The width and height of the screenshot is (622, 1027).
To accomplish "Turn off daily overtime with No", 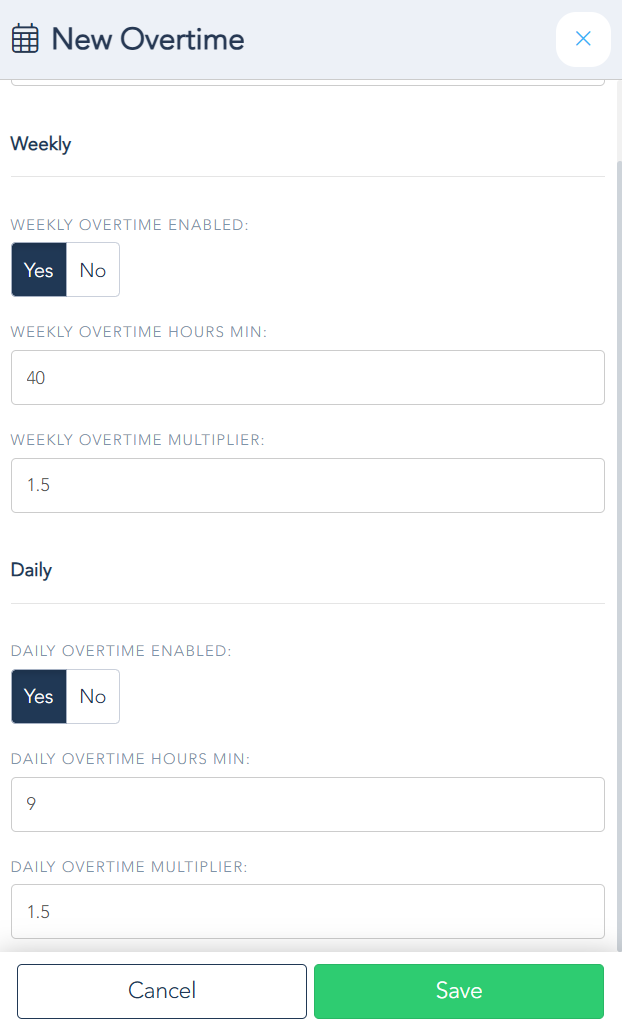I will [93, 696].
